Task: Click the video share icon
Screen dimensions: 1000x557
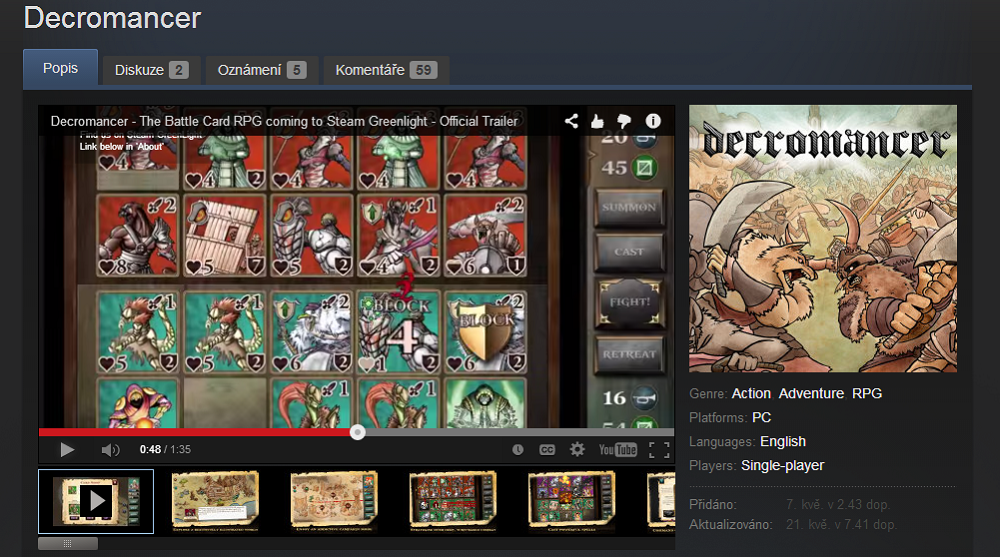Action: 571,121
